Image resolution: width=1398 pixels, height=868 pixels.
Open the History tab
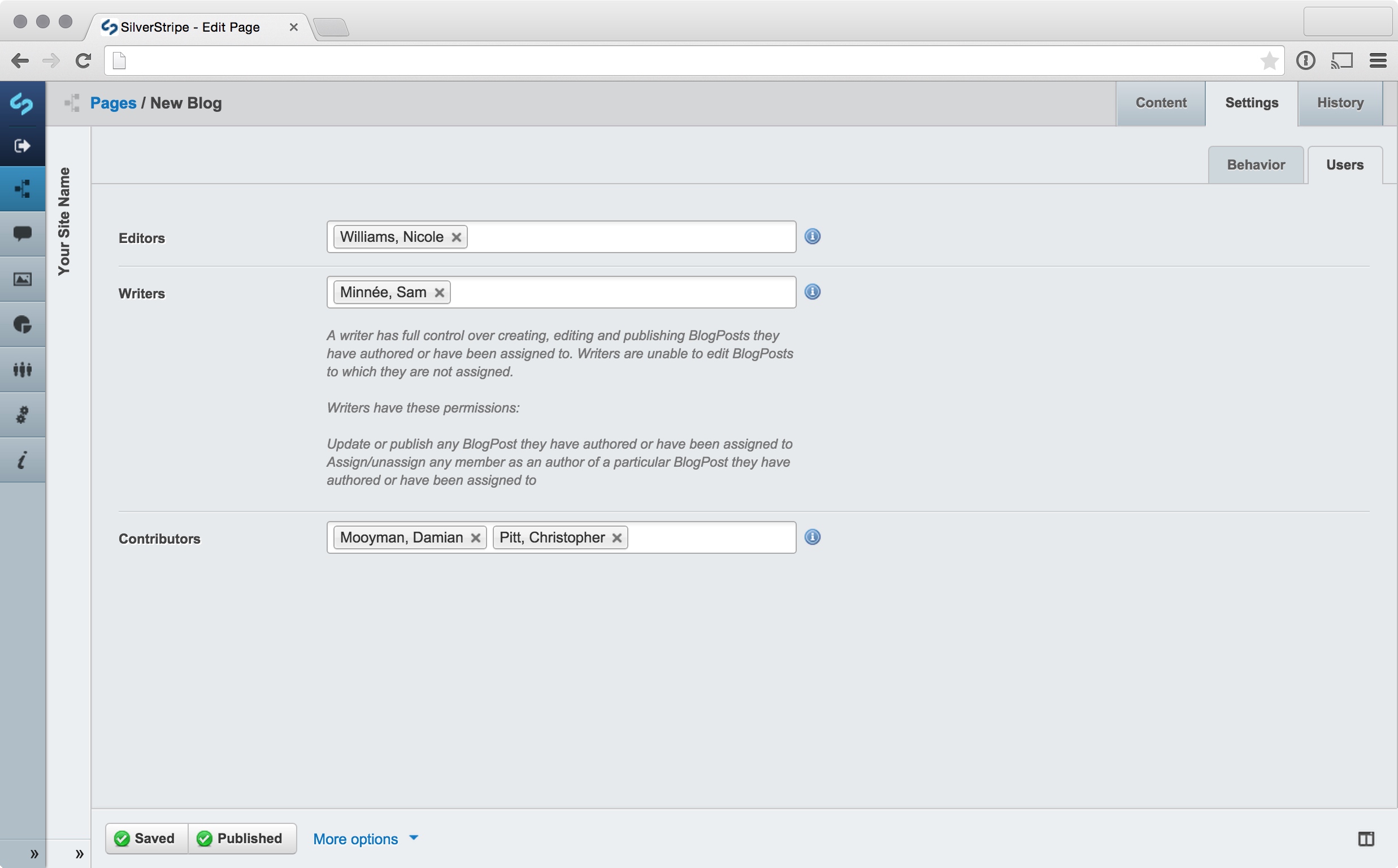[1340, 103]
